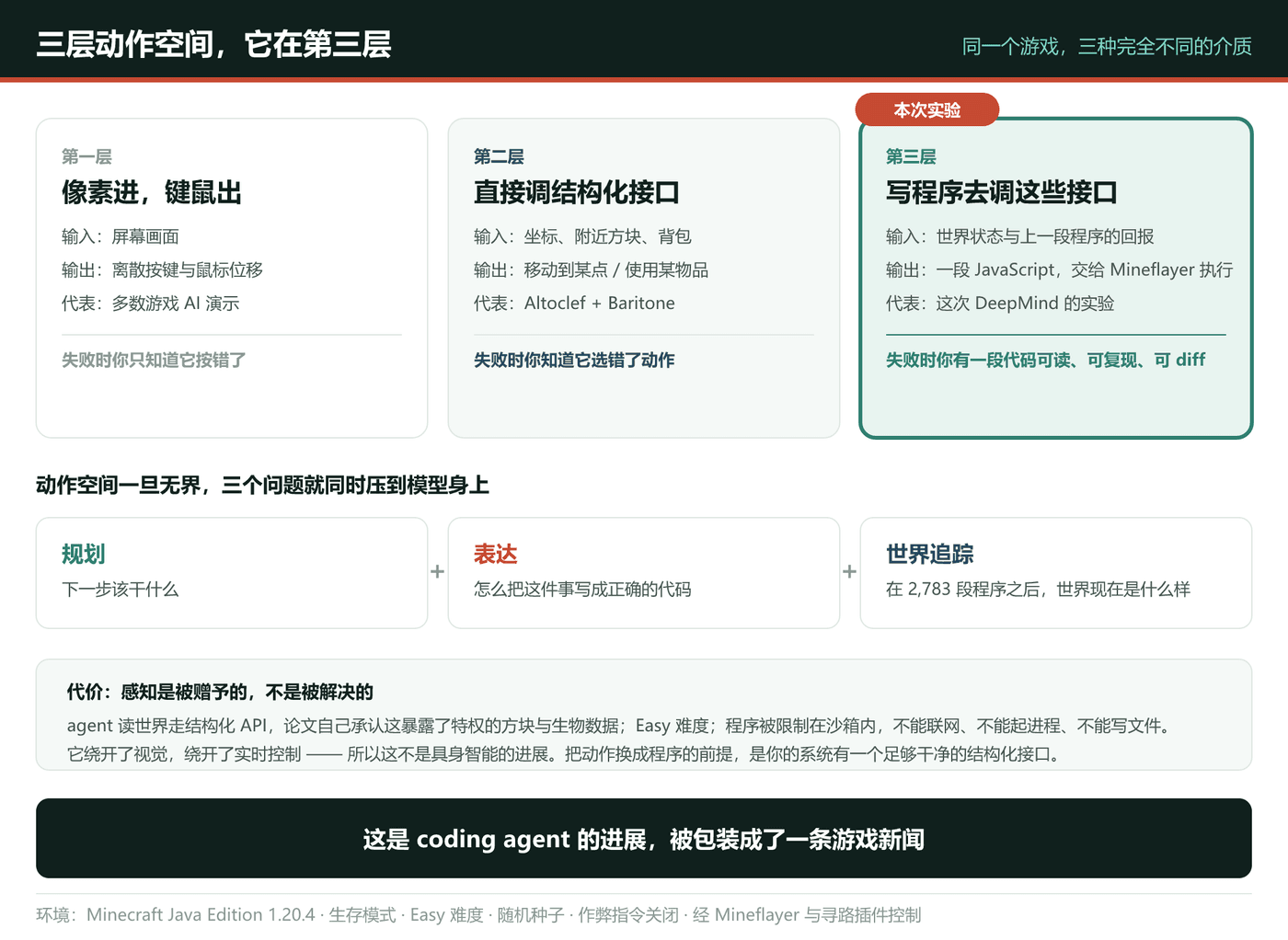Click the heading "代价：感知是被赠予的，不是被解决的"
The image size is (1288, 940).
point(220,693)
